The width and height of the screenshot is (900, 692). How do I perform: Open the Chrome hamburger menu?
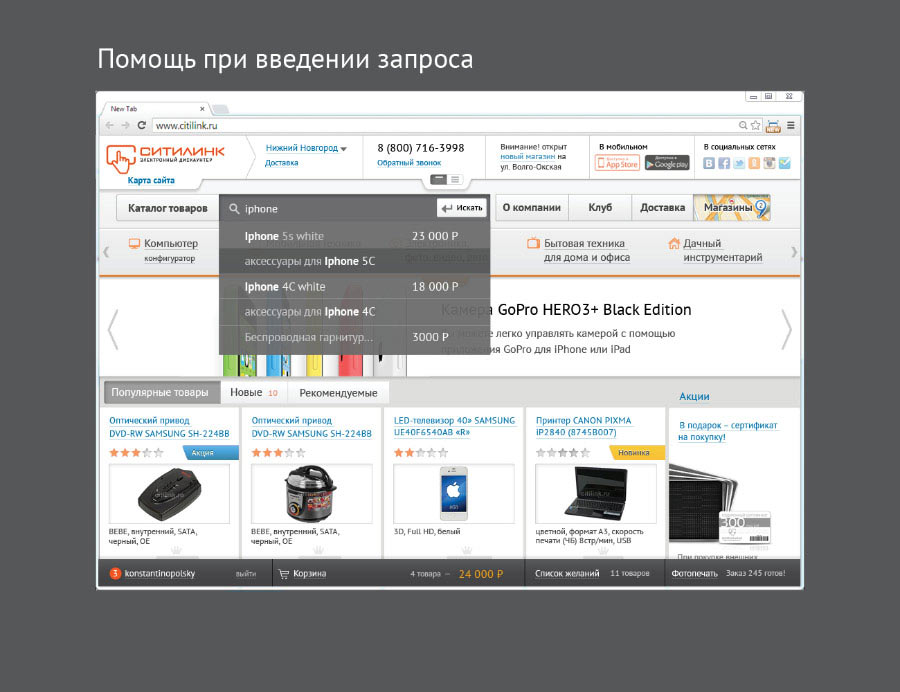[791, 126]
